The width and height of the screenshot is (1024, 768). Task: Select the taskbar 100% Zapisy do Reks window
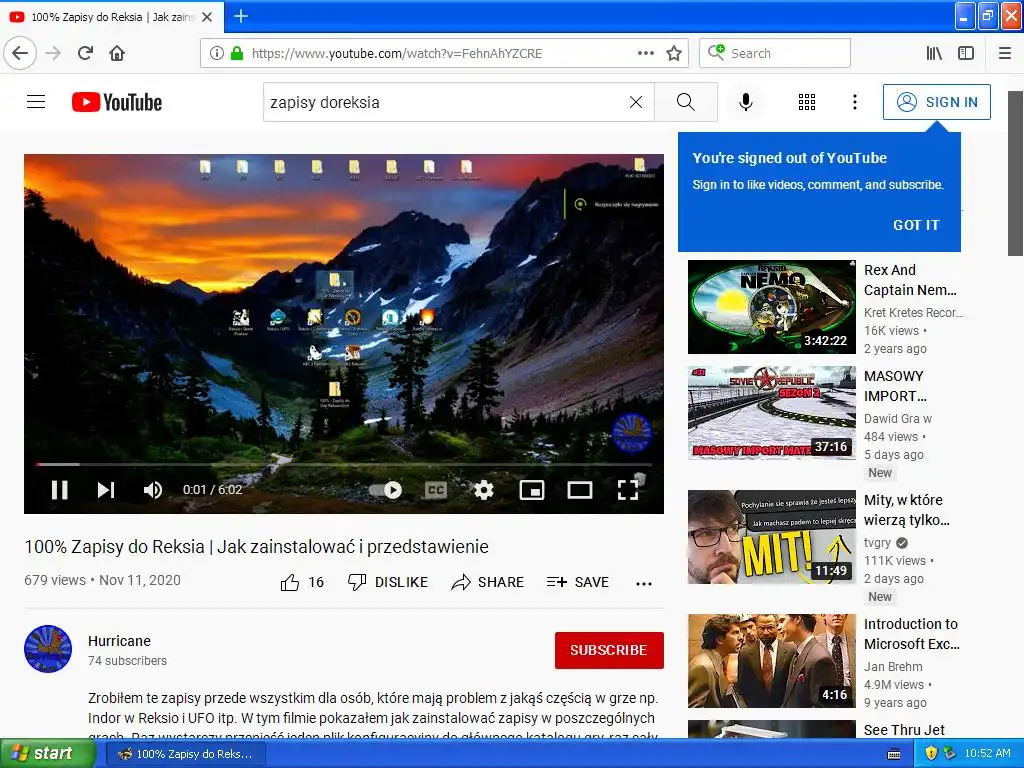(x=185, y=754)
